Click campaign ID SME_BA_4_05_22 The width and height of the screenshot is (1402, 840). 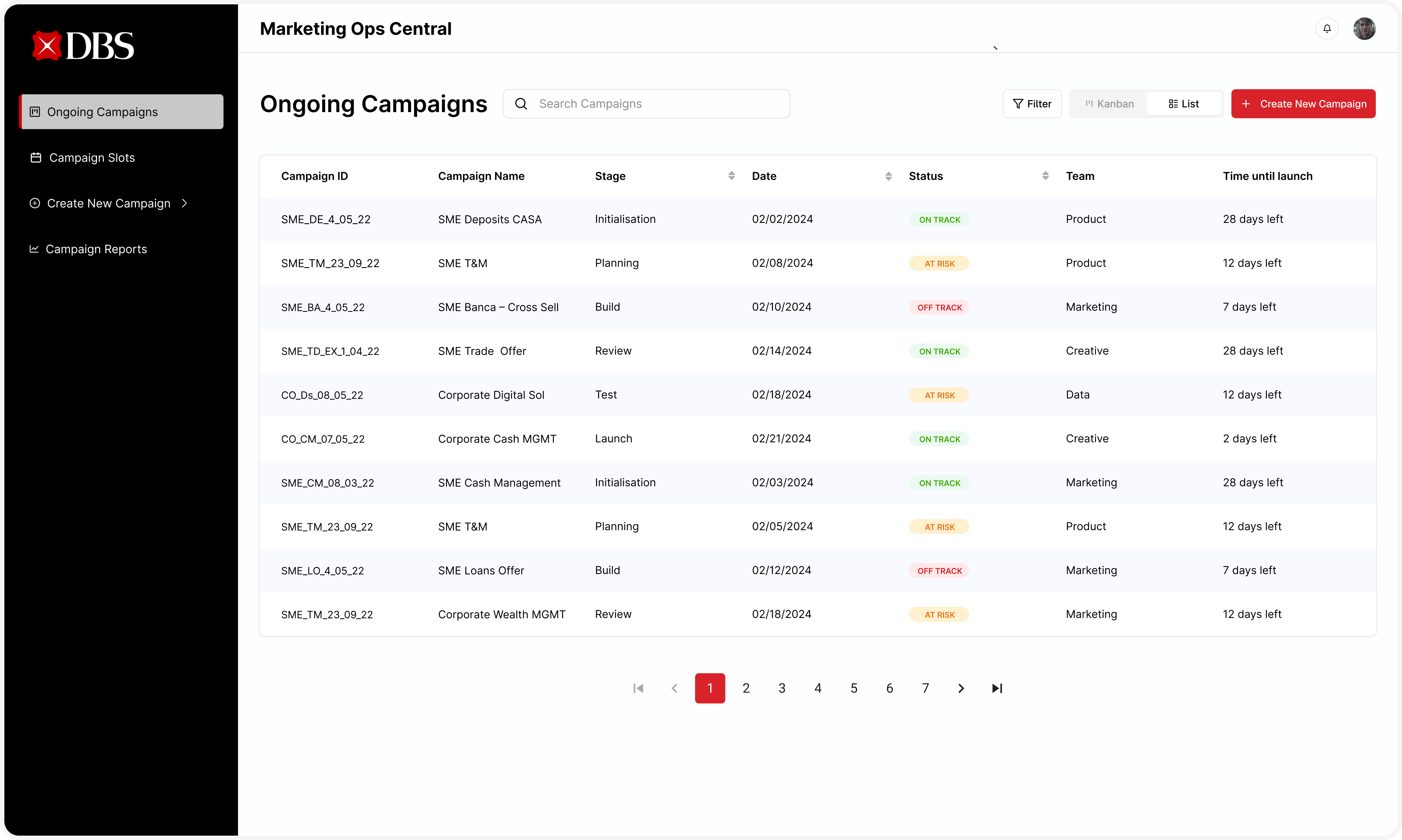click(x=323, y=307)
